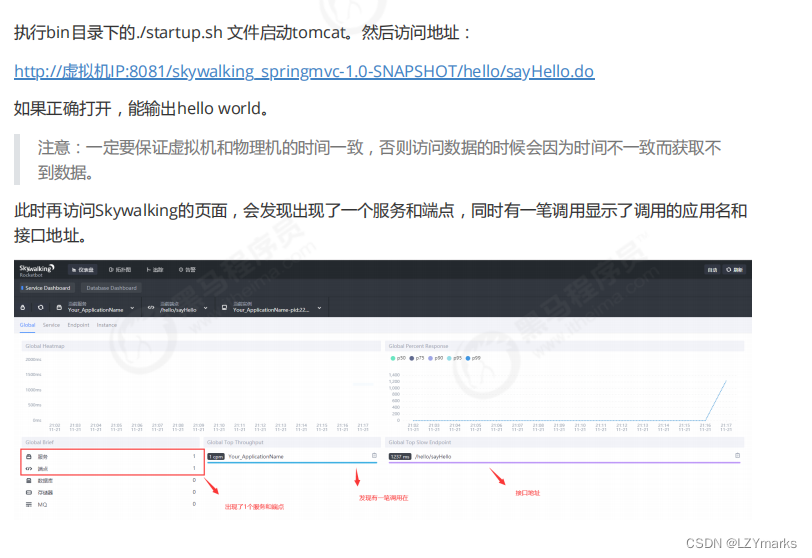
Task: Open the 追踪 trace nav item
Action: tap(155, 270)
